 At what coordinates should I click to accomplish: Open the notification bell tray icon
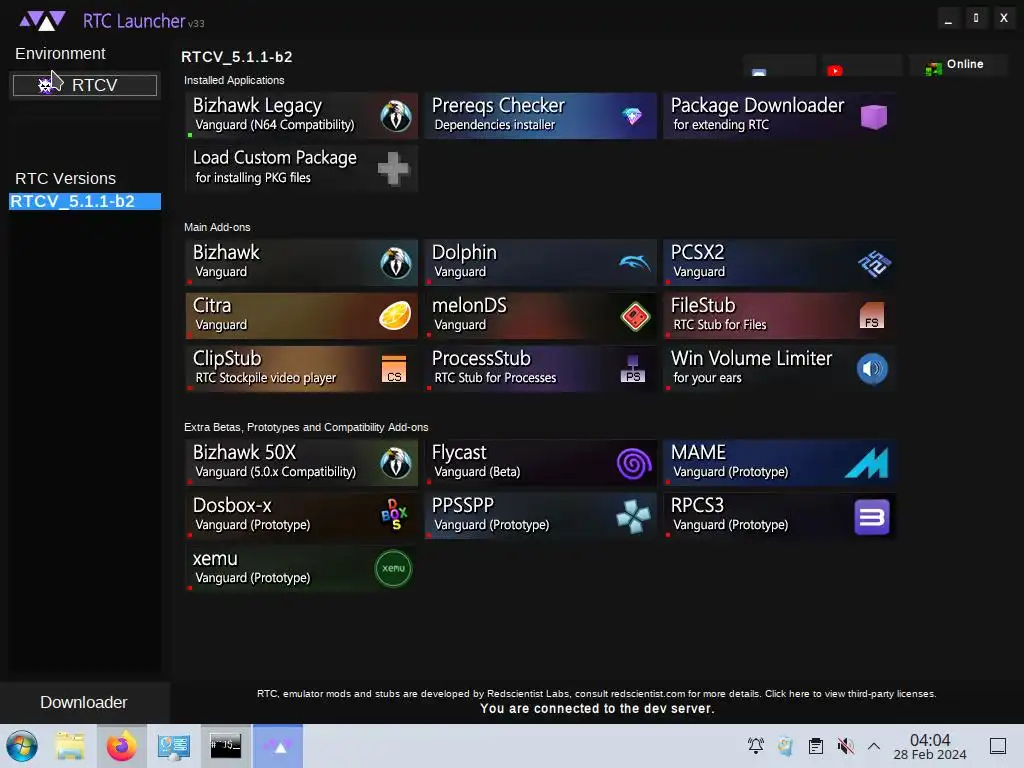pos(756,746)
